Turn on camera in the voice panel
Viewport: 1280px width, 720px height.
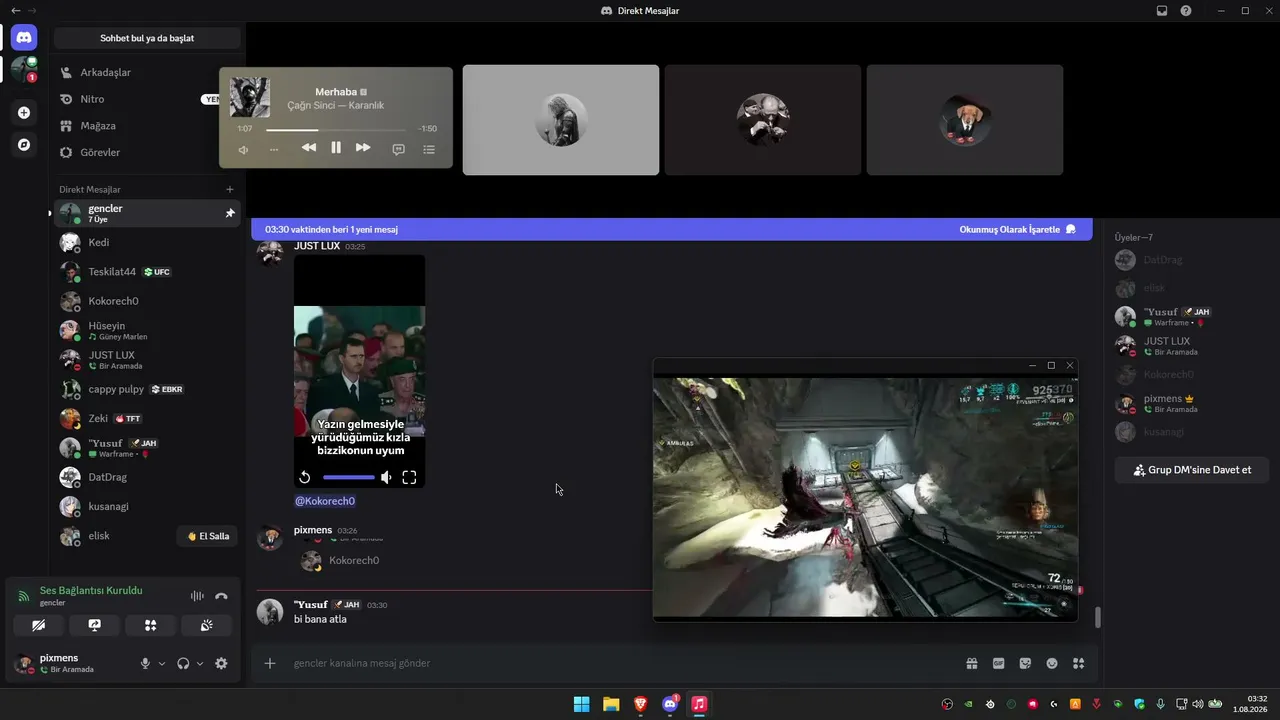point(38,625)
